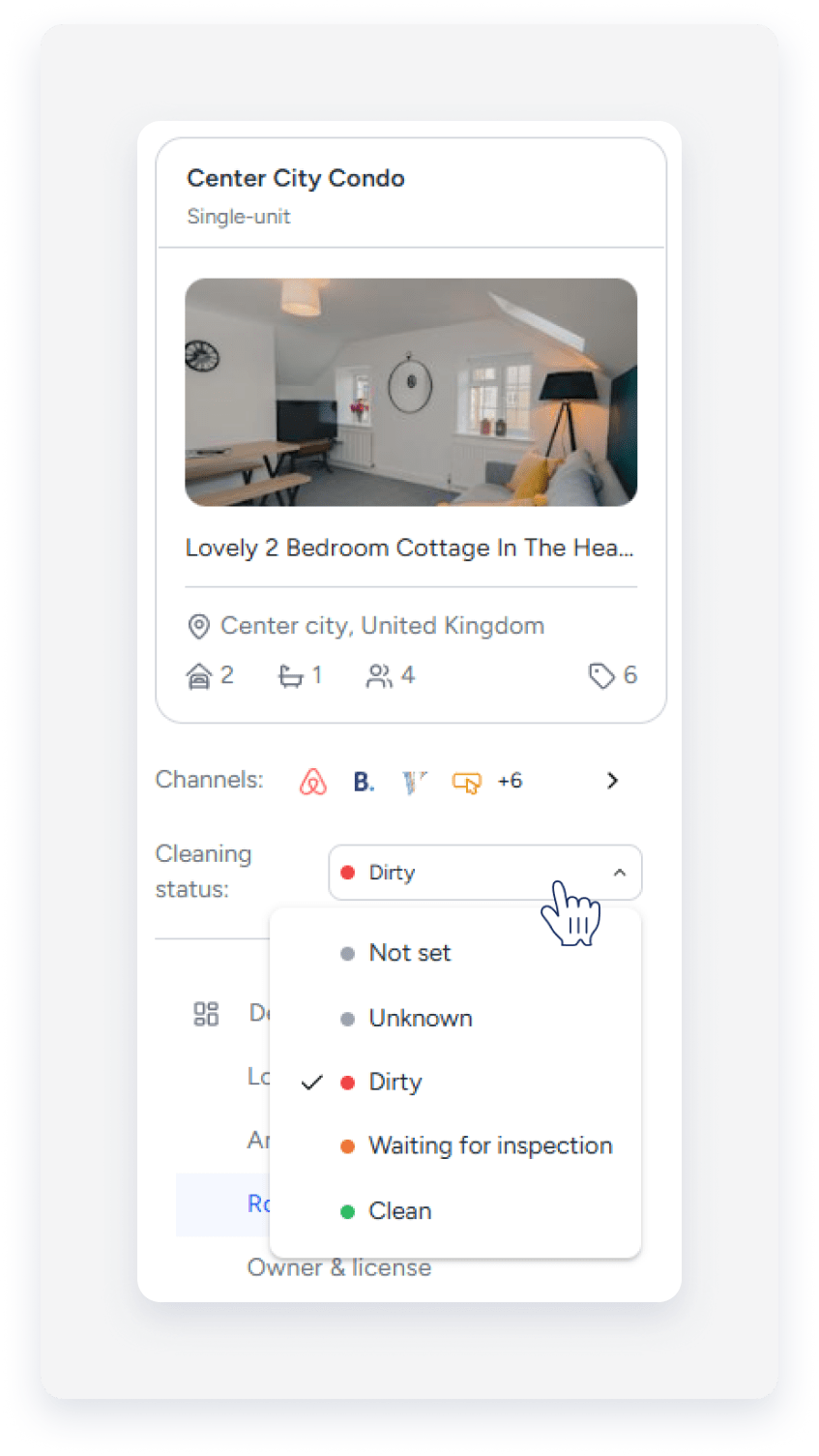The image size is (819, 1456).
Task: Click the location pin icon
Action: click(198, 627)
